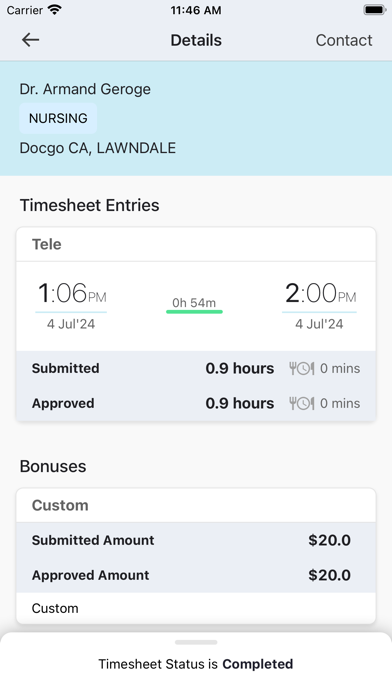Viewport: 392px width, 696px height.
Task: Tap the back arrow icon
Action: coord(31,40)
